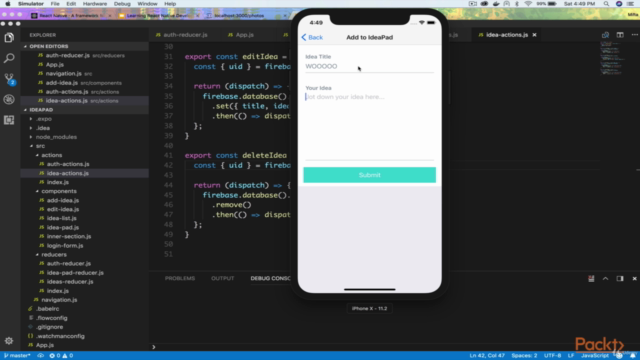Expand the .idea folder
The width and height of the screenshot is (640, 360).
pyautogui.click(x=31, y=128)
